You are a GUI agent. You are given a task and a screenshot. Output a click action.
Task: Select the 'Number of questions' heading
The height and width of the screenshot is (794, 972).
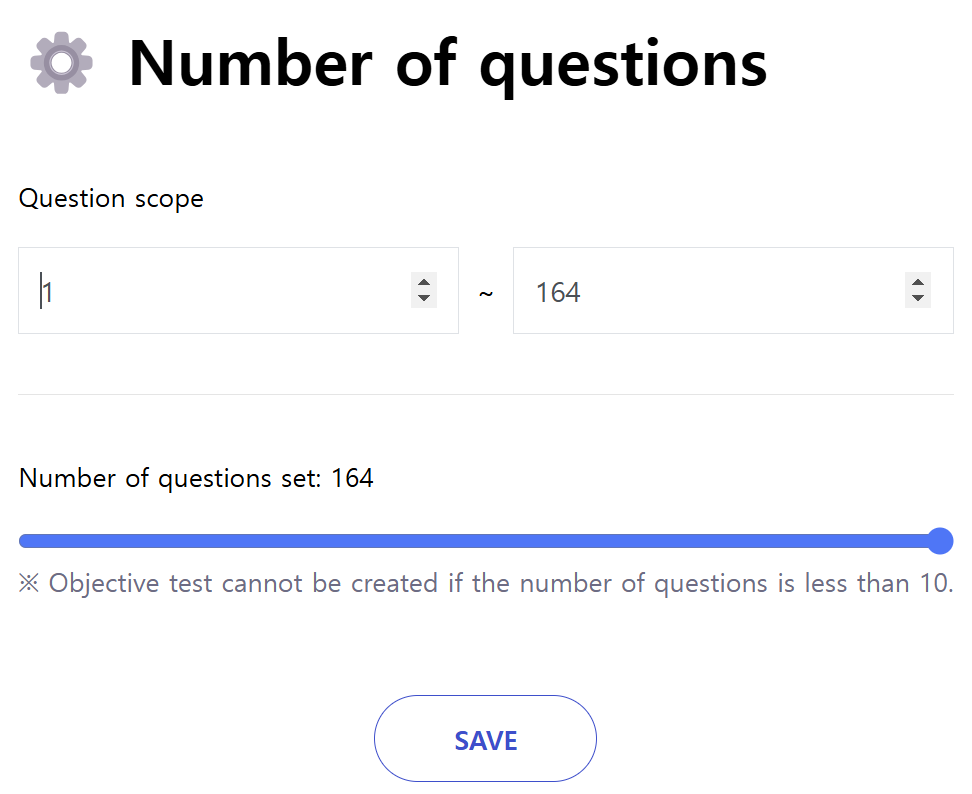(x=447, y=62)
